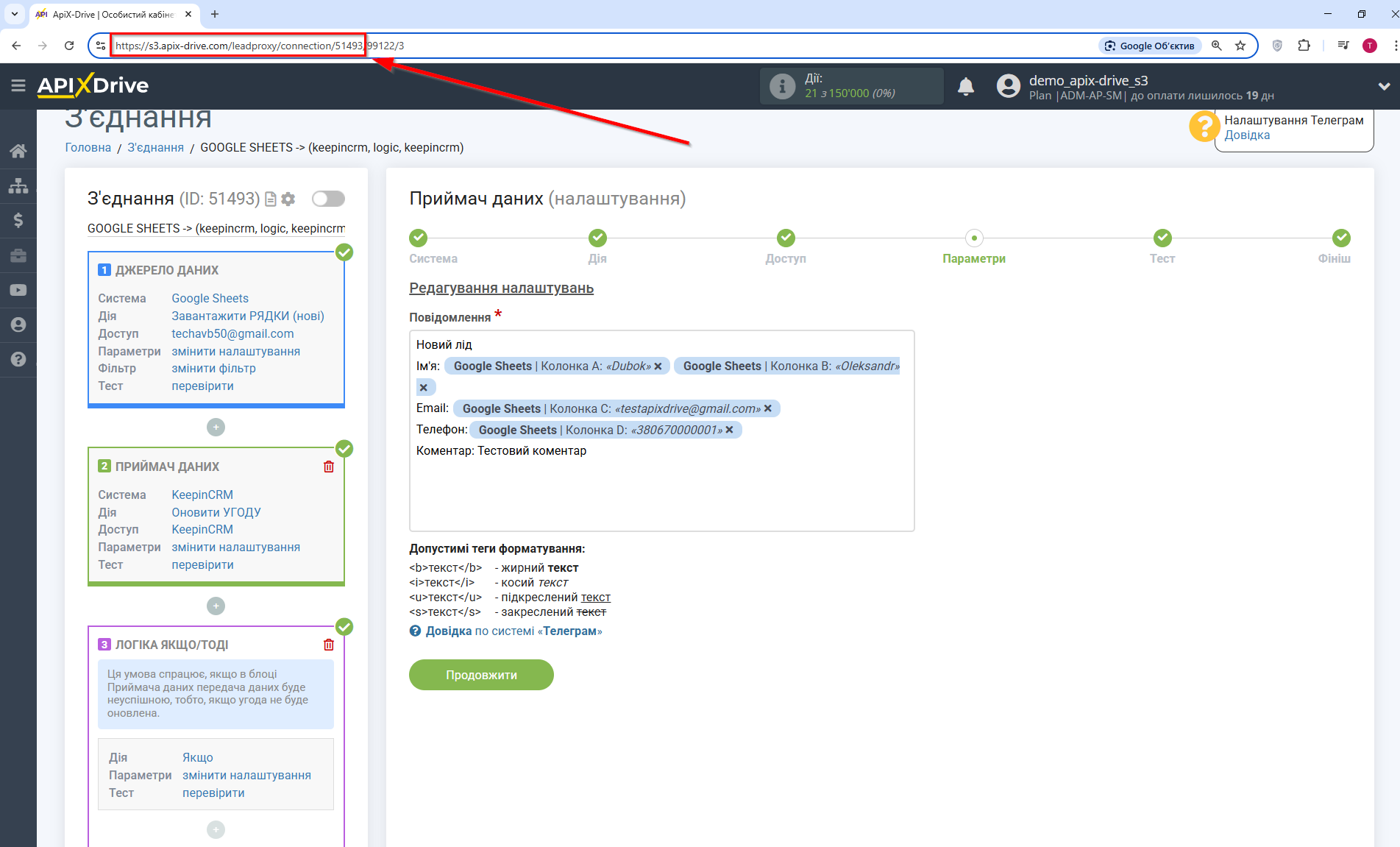This screenshot has height=847, width=1400.
Task: Expand the user account dropdown chevron
Action: (x=1384, y=86)
